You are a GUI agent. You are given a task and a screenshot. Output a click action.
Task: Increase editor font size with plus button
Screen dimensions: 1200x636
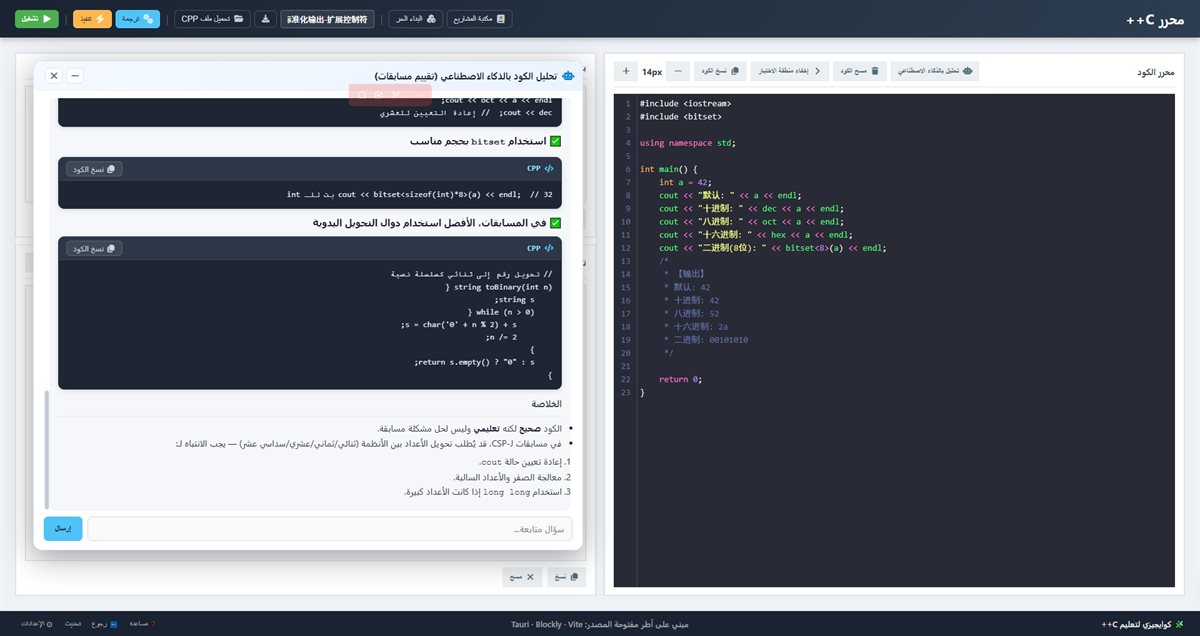pos(626,71)
